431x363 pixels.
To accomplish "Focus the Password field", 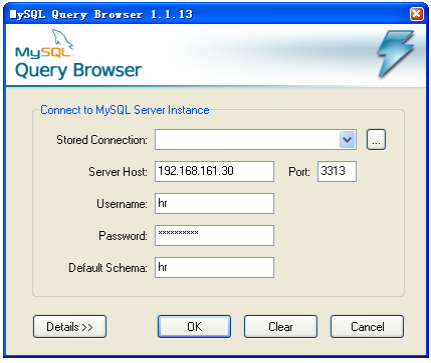I will tap(214, 235).
